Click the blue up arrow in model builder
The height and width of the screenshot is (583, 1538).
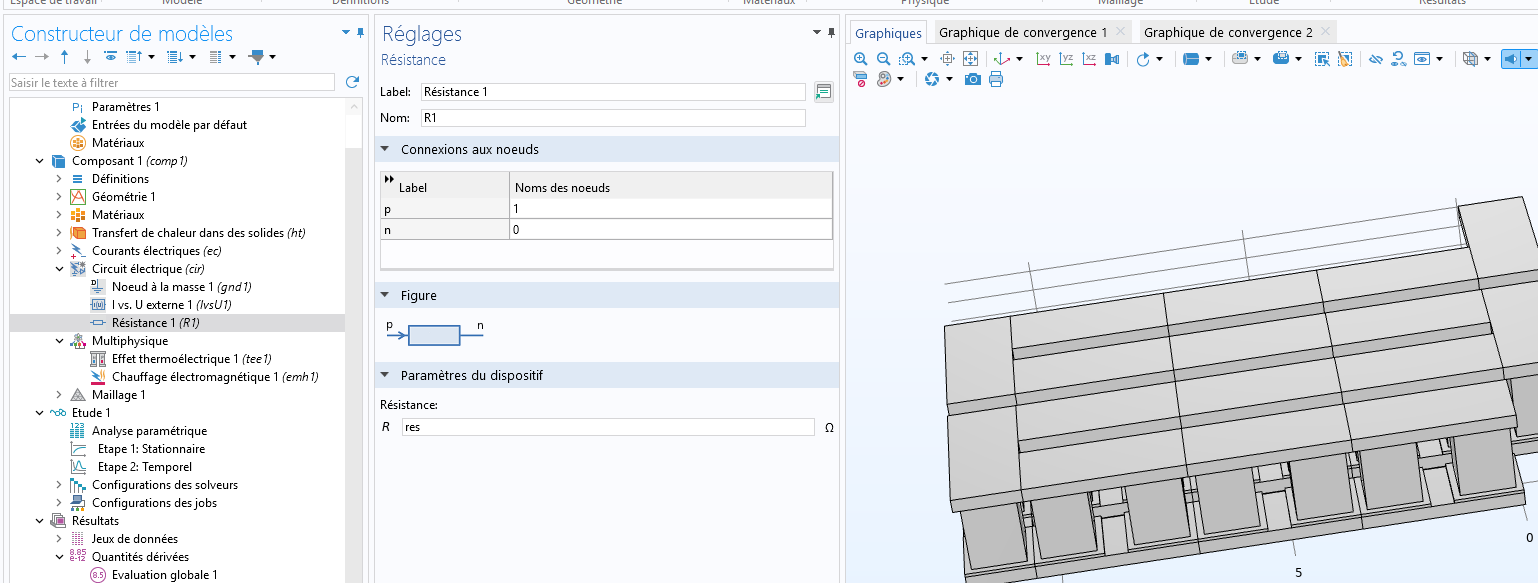(65, 57)
